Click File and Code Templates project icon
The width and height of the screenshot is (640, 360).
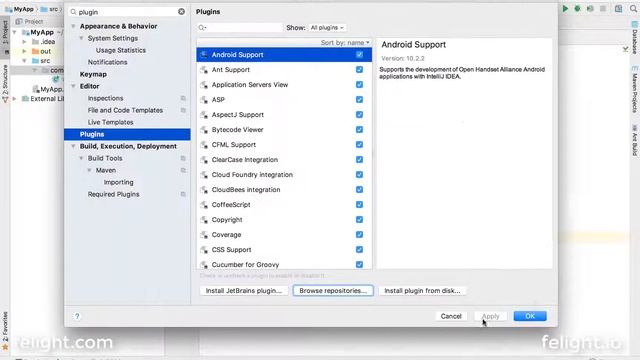(x=183, y=110)
